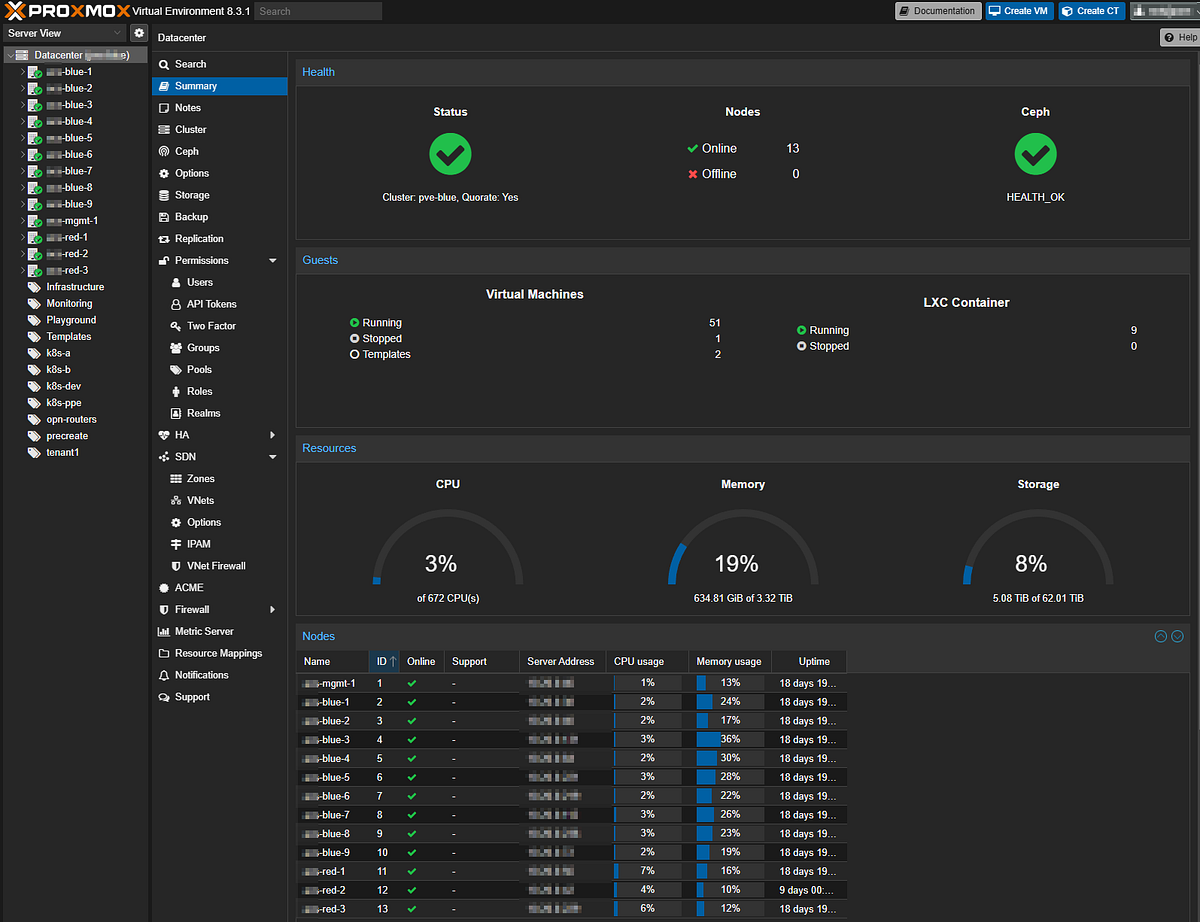Click the Metric Server chart icon
1200x922 pixels.
164,632
